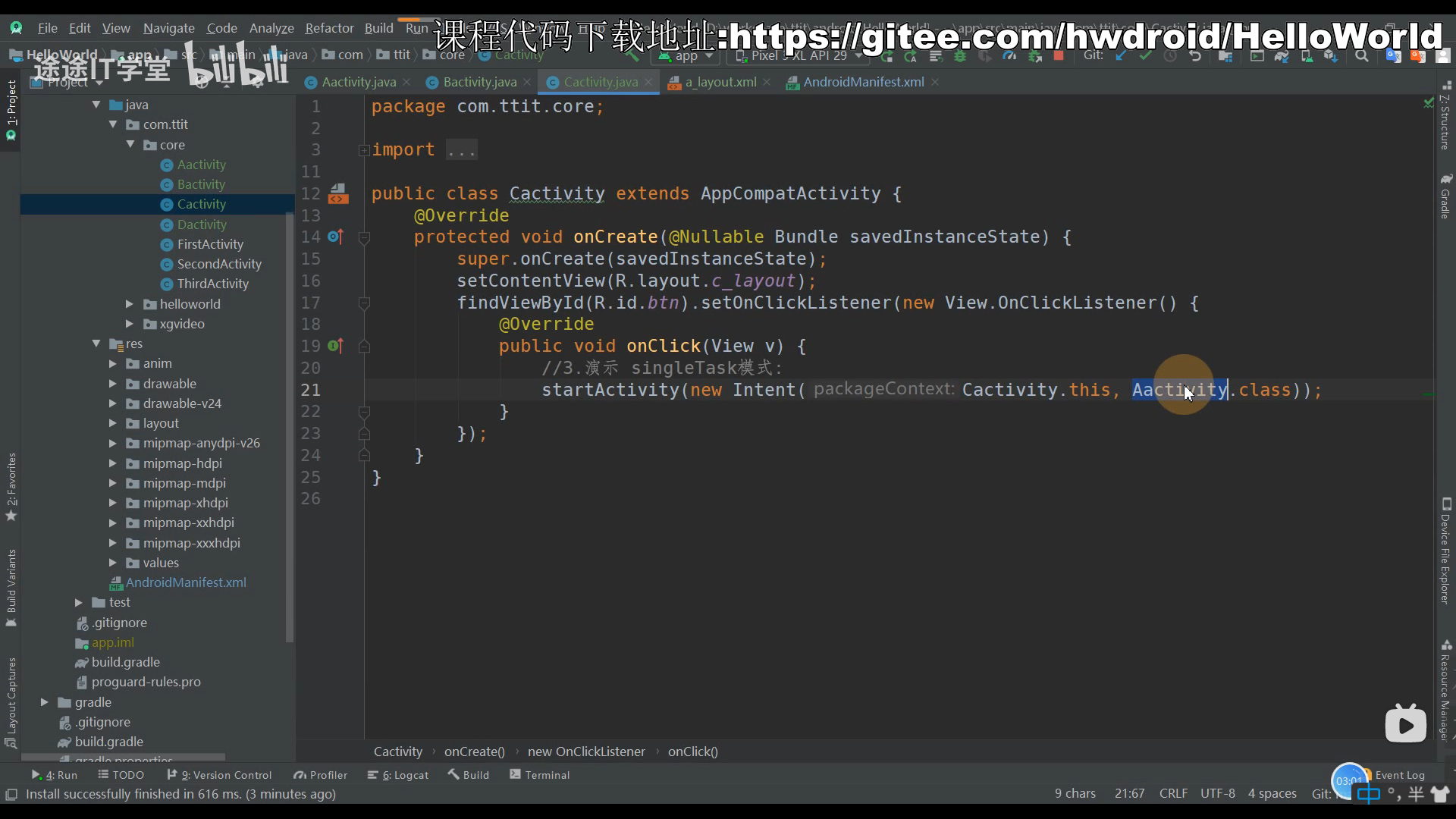The width and height of the screenshot is (1456, 819).
Task: Click the Make Project hammer icon
Action: click(x=632, y=55)
